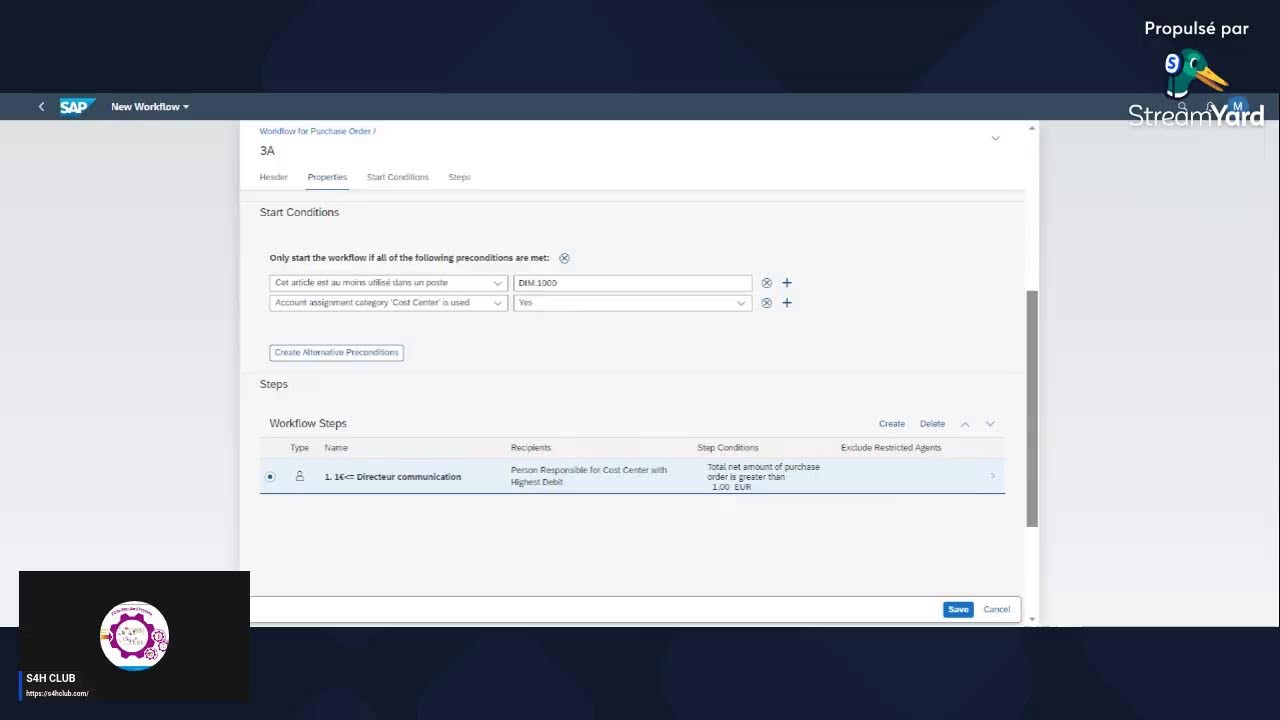1280x720 pixels.
Task: Delete the DIM.1000 precondition row
Action: click(x=766, y=283)
